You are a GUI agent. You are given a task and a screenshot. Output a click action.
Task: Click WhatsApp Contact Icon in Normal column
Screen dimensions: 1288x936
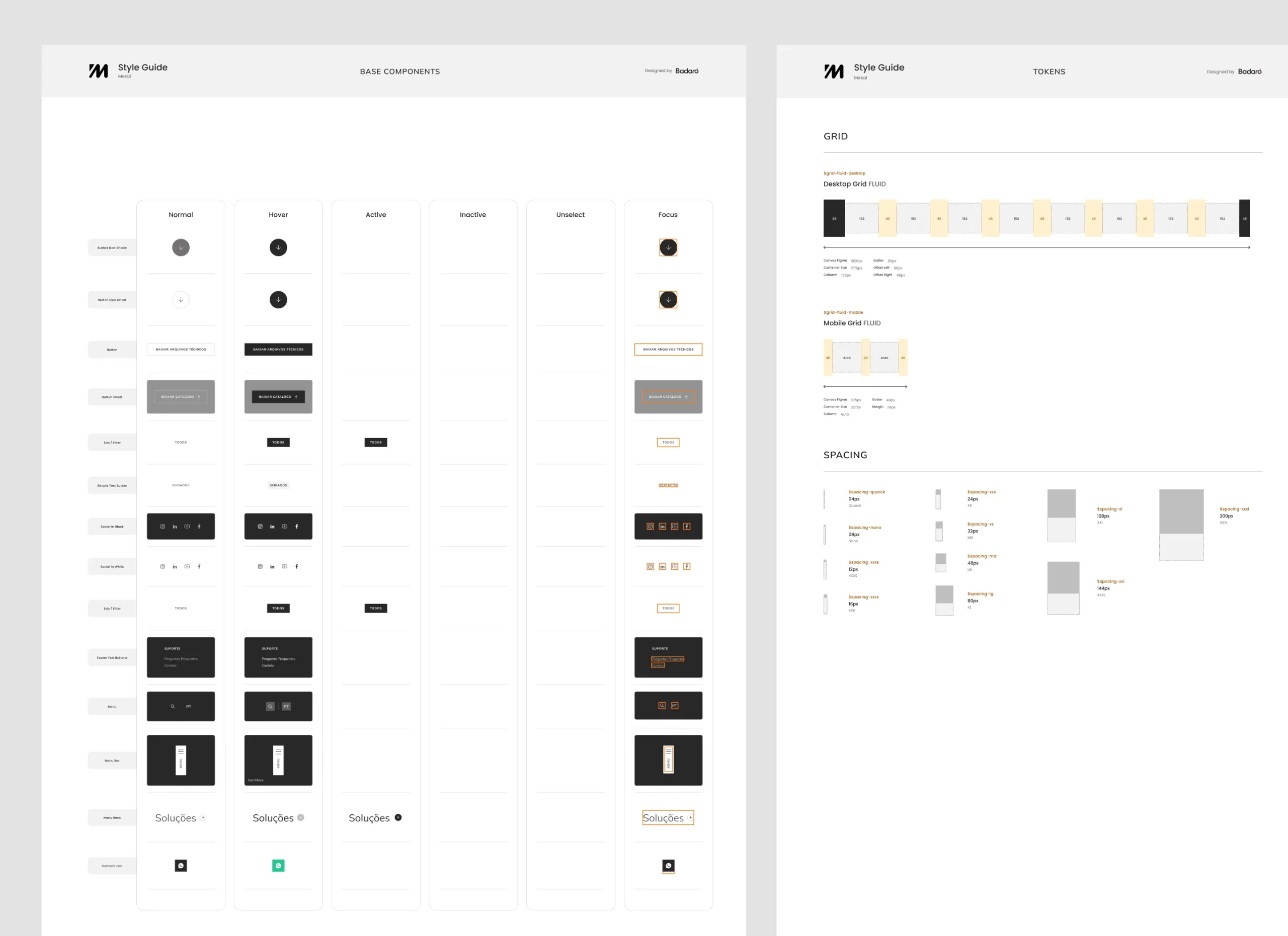click(x=181, y=866)
